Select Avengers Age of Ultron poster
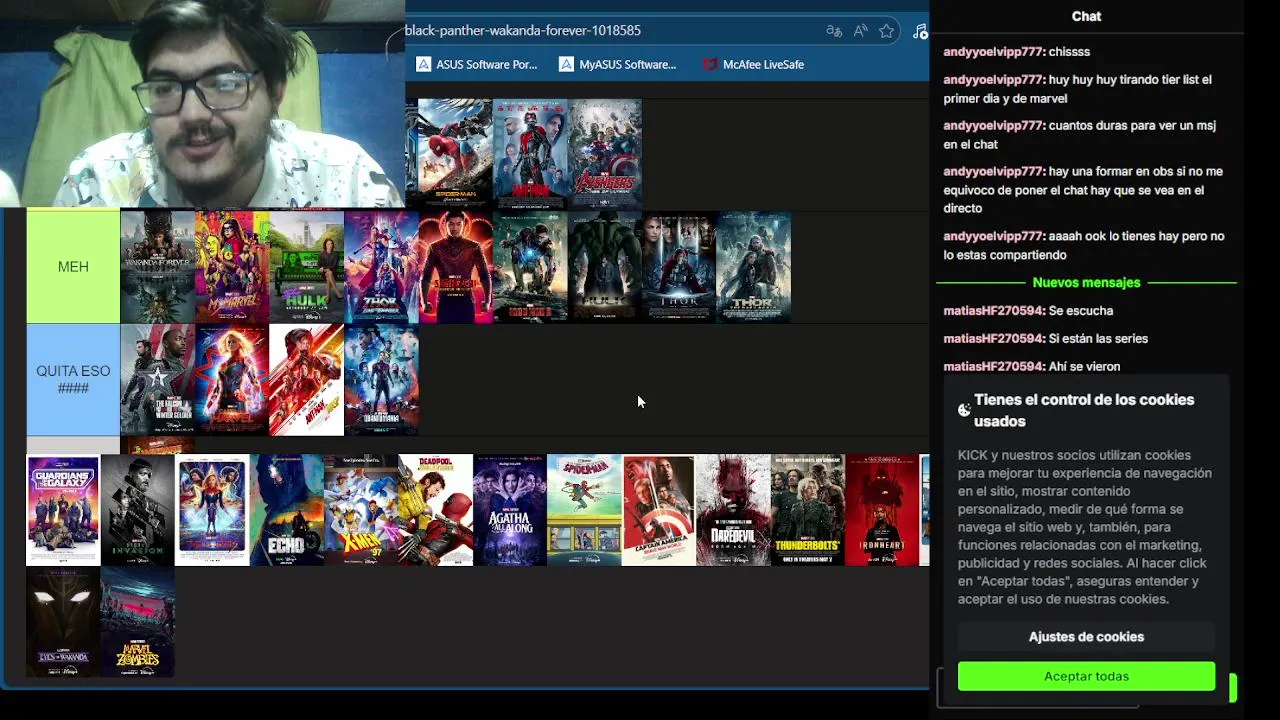The width and height of the screenshot is (1280, 720). (x=605, y=153)
